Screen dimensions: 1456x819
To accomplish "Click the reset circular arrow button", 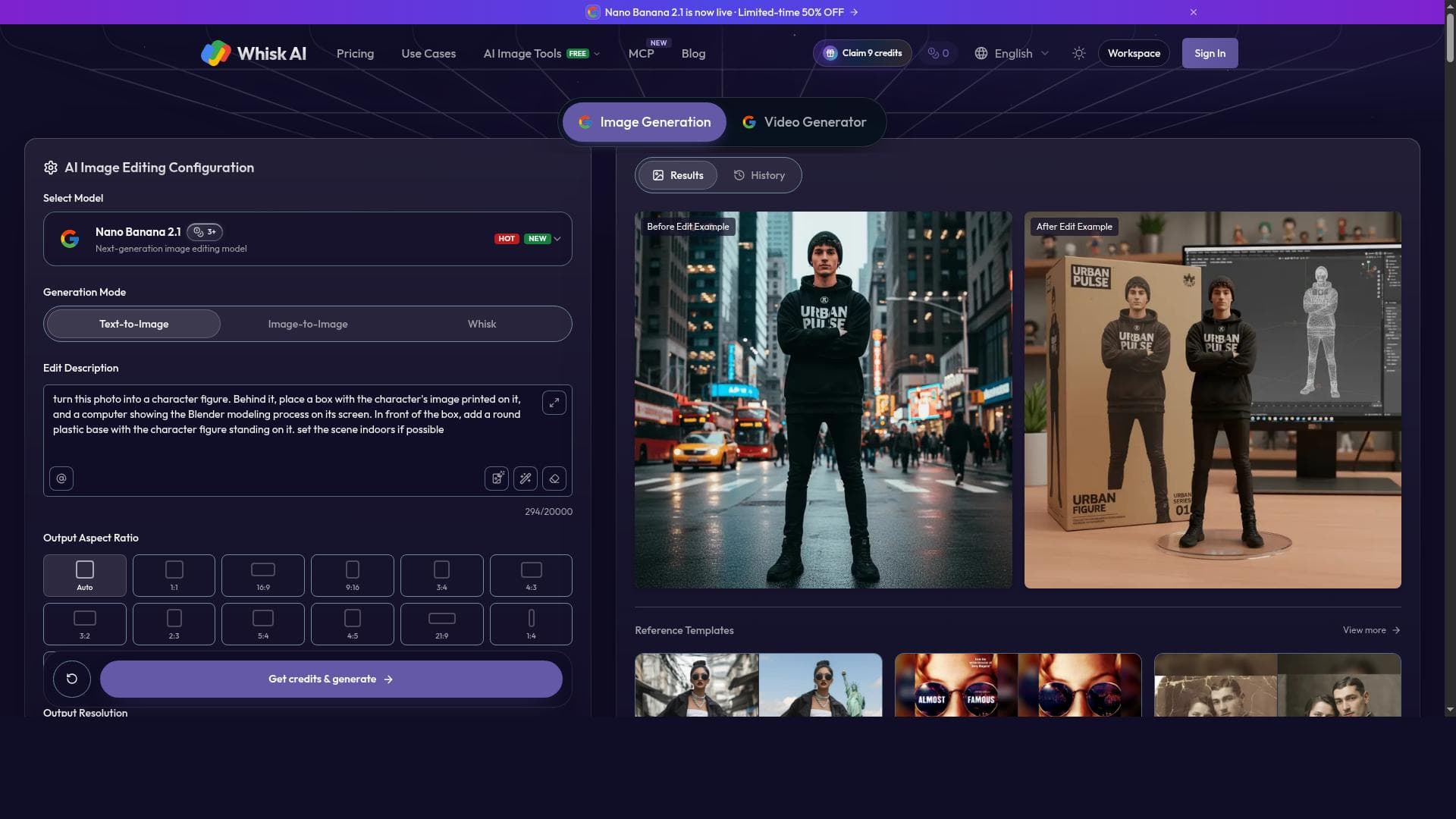I will [x=72, y=679].
